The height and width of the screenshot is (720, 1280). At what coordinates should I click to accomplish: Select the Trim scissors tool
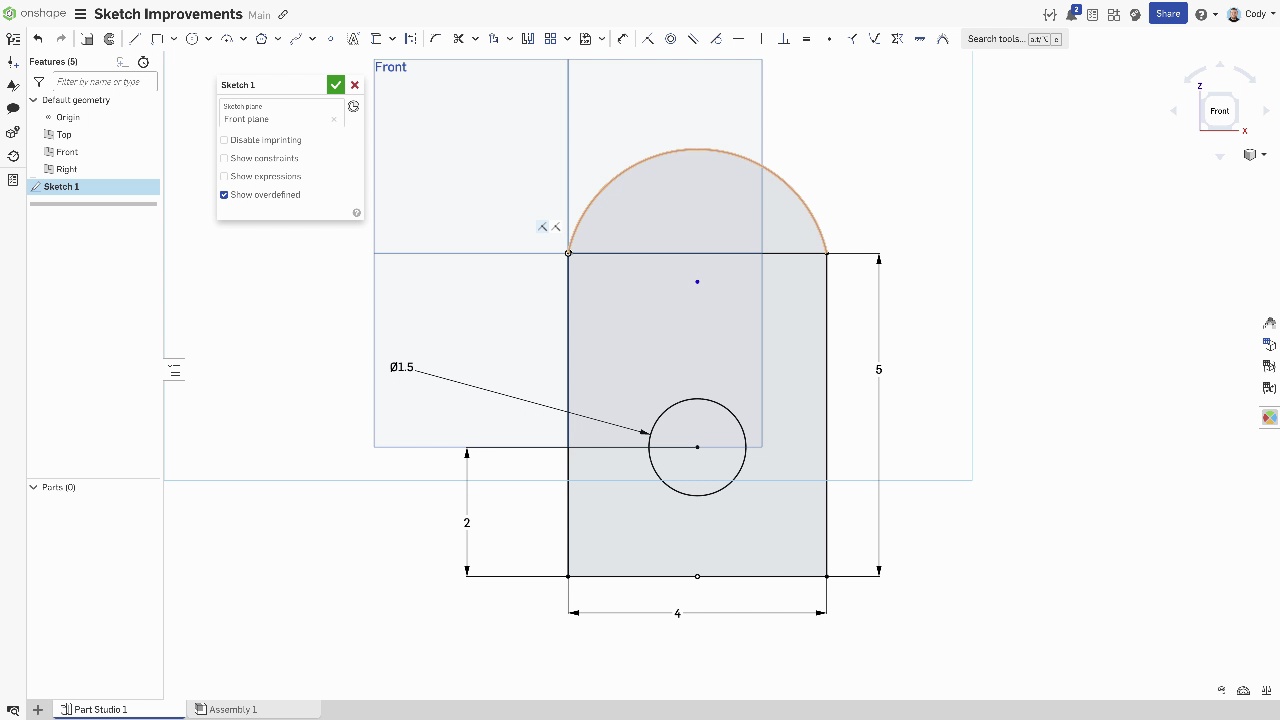click(x=458, y=39)
